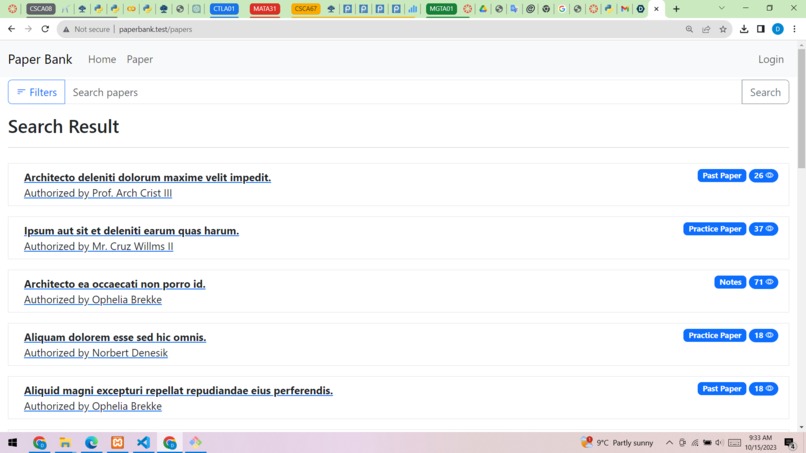The height and width of the screenshot is (453, 806).
Task: Switch to the MGTA01 tab group
Action: [x=442, y=9]
